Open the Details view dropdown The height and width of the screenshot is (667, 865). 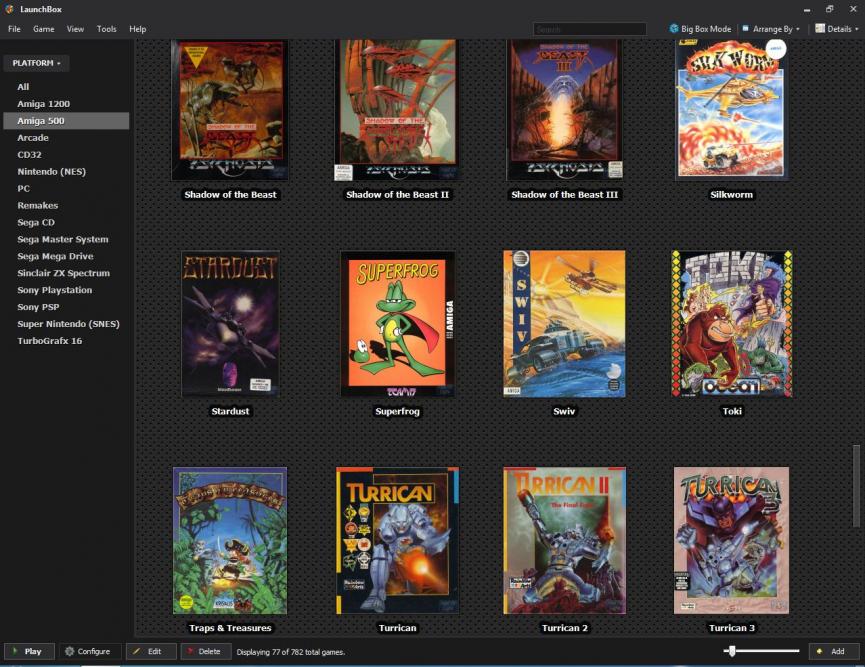pos(836,29)
